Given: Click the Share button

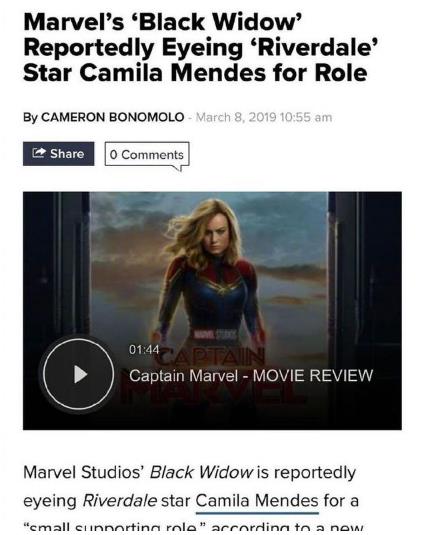Looking at the screenshot, I should click(x=58, y=154).
